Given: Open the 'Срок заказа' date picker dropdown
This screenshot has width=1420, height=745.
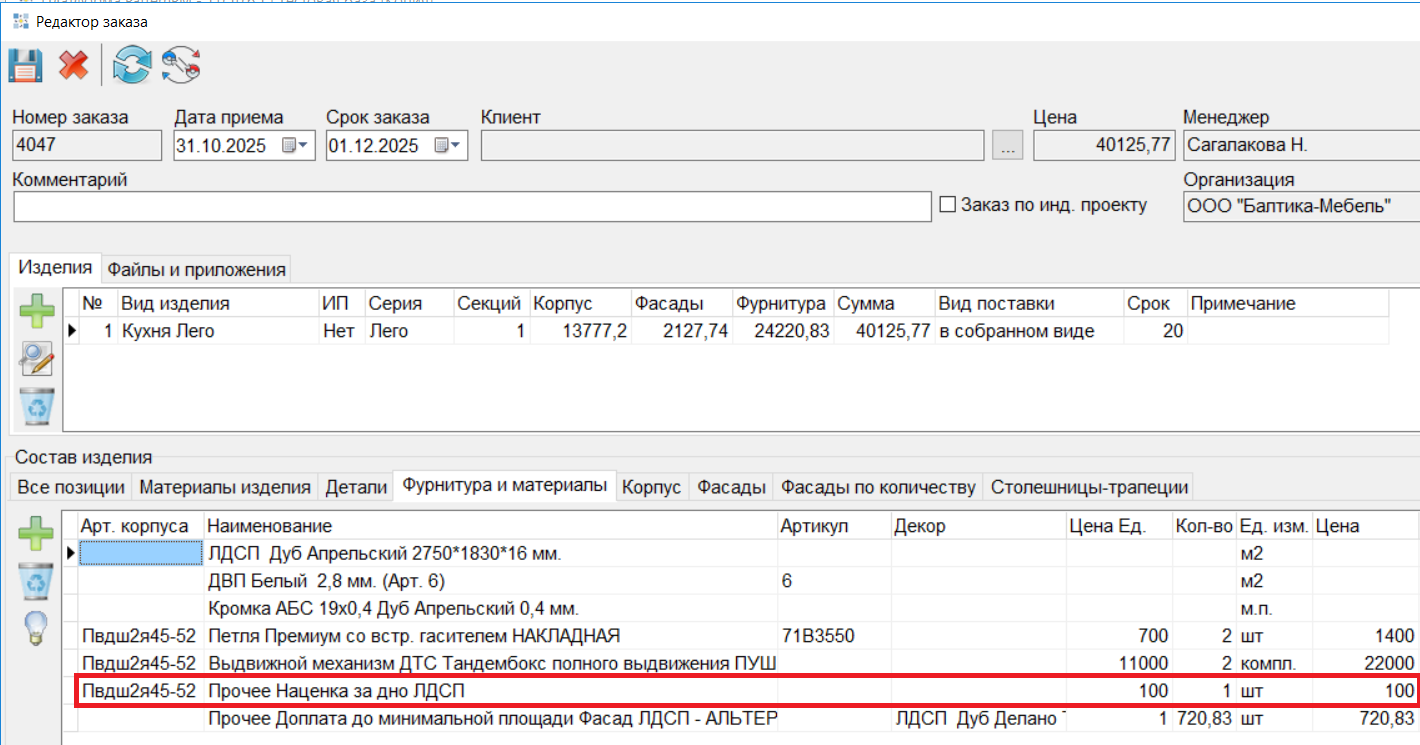Looking at the screenshot, I should [456, 146].
